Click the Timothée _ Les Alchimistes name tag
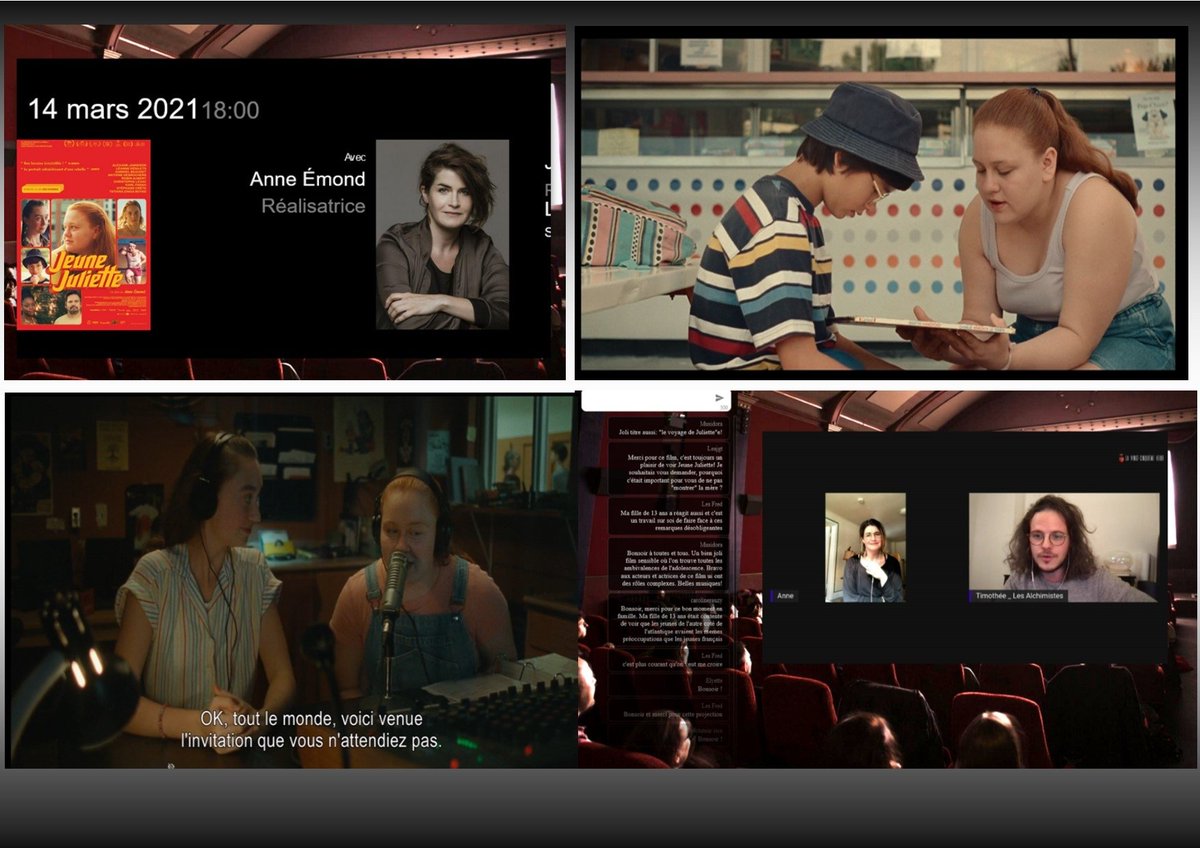The image size is (1200, 848). (x=1018, y=596)
